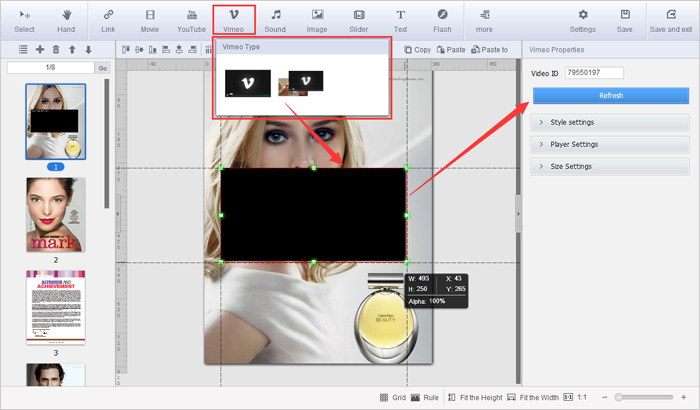Toggle the Rule display
Viewport: 700px width, 410px height.
[x=423, y=397]
